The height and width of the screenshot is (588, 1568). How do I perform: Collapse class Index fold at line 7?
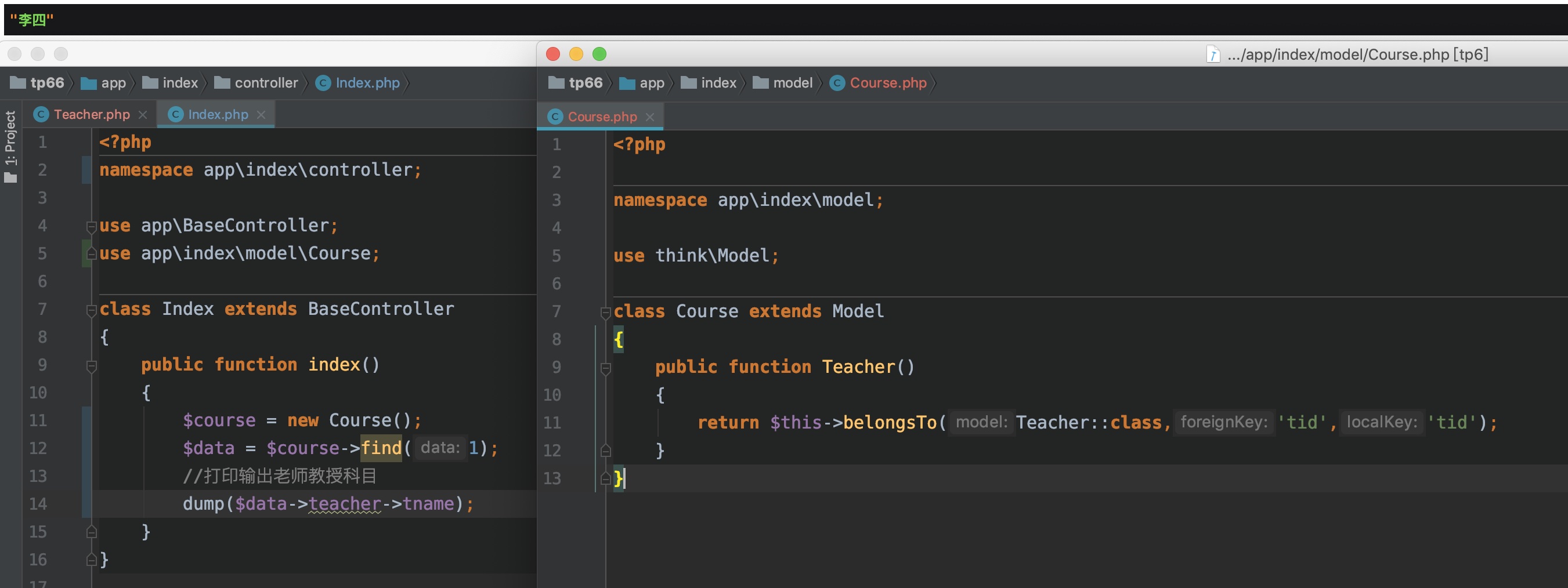(91, 311)
